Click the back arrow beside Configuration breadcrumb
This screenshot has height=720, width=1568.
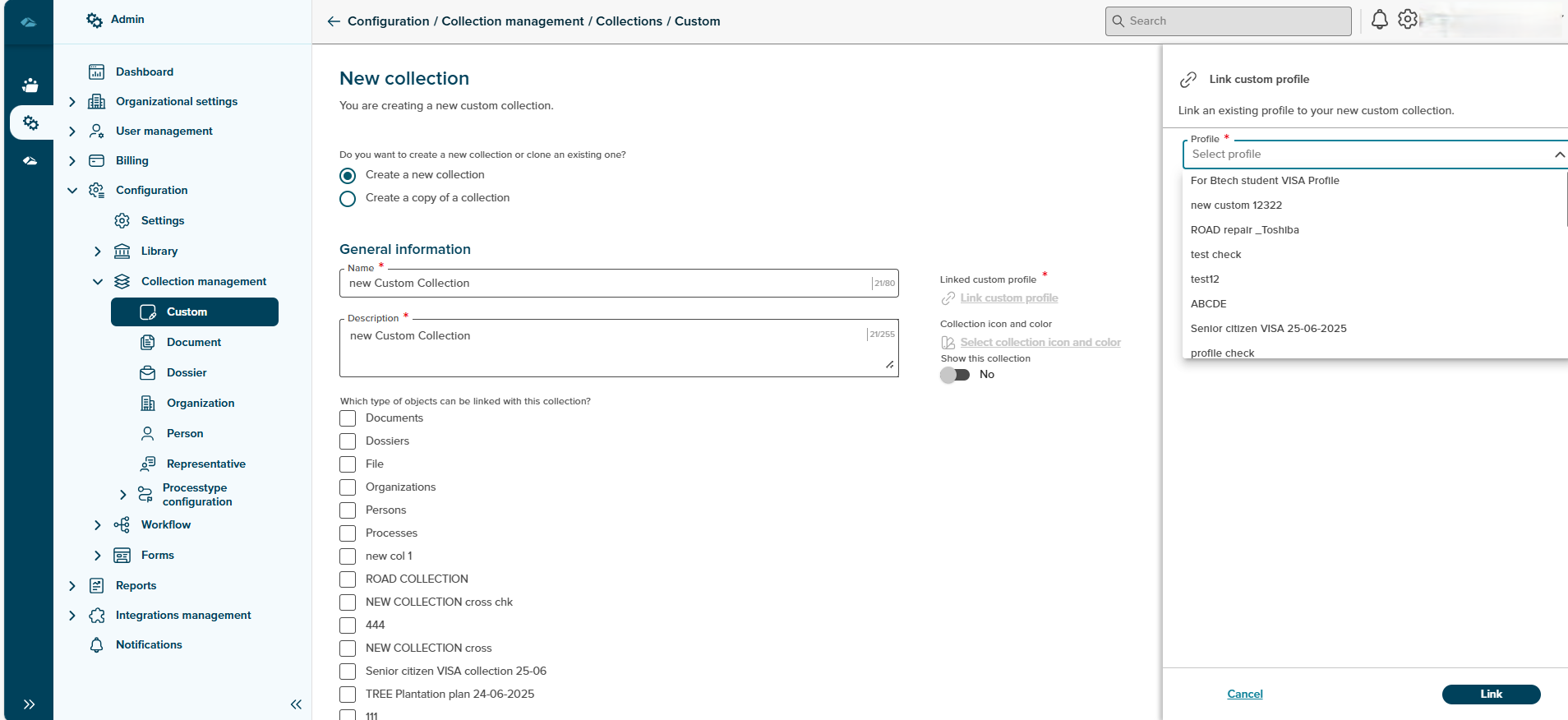333,21
